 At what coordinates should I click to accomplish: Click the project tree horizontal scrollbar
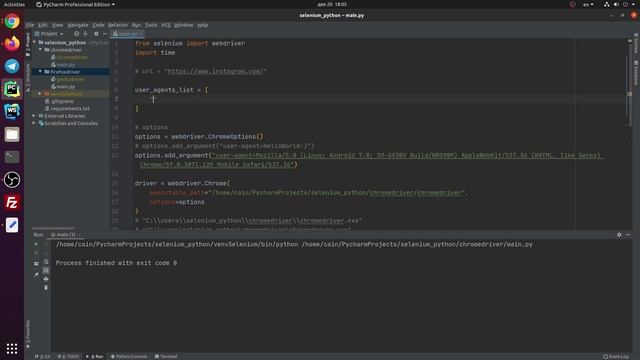click(x=53, y=229)
